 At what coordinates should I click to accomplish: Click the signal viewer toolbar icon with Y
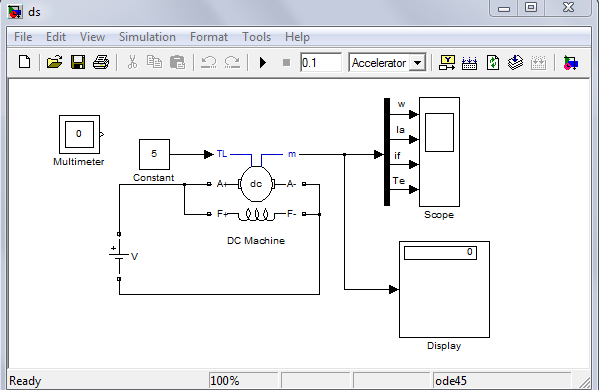[x=447, y=62]
